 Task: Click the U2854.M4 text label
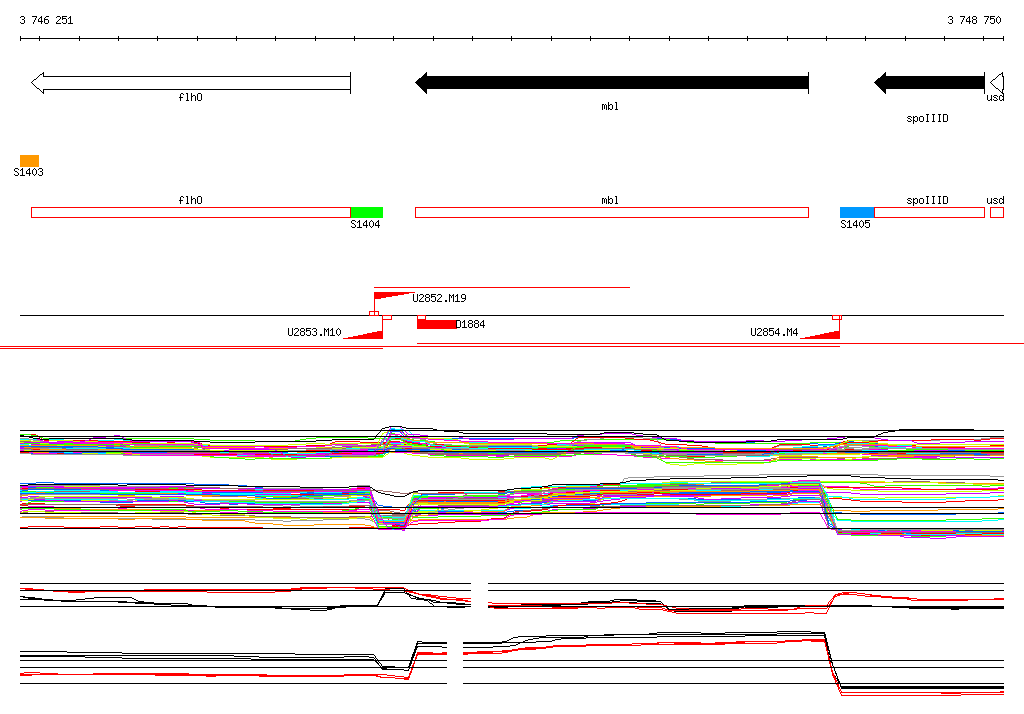coord(774,332)
